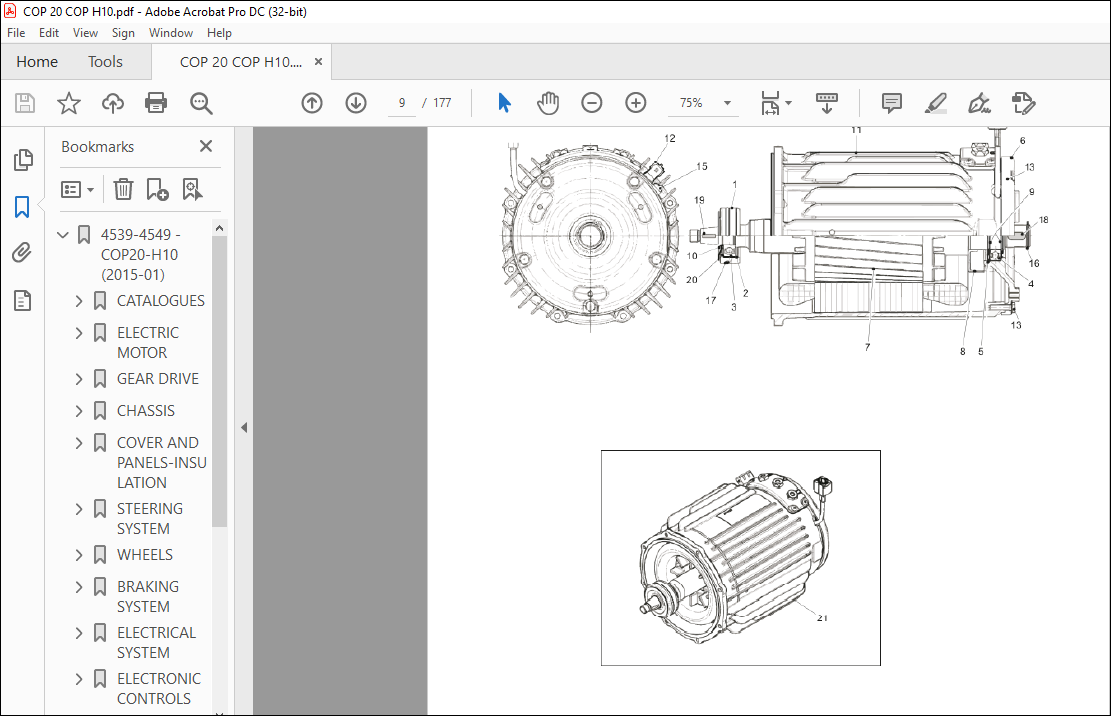Delete the selected bookmark with trash icon
The height and width of the screenshot is (716, 1111).
pyautogui.click(x=123, y=190)
